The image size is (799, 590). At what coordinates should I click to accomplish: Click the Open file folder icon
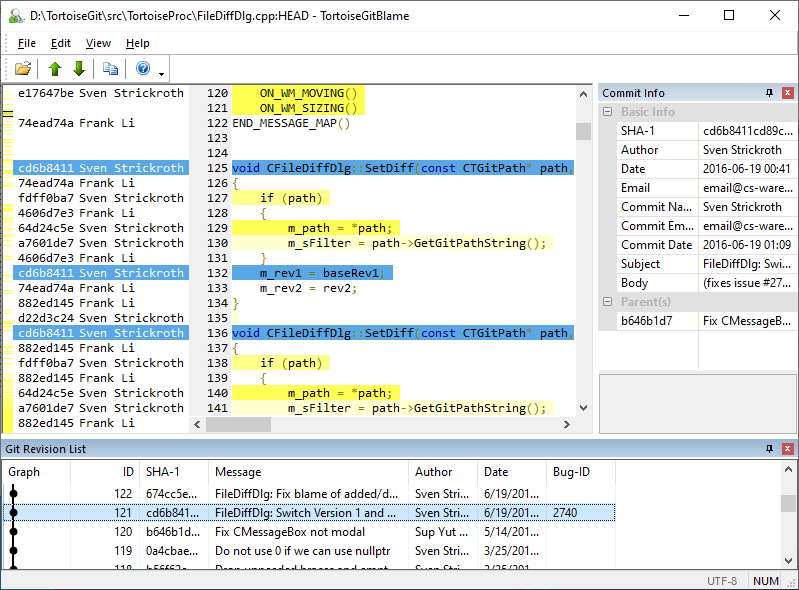coord(22,69)
